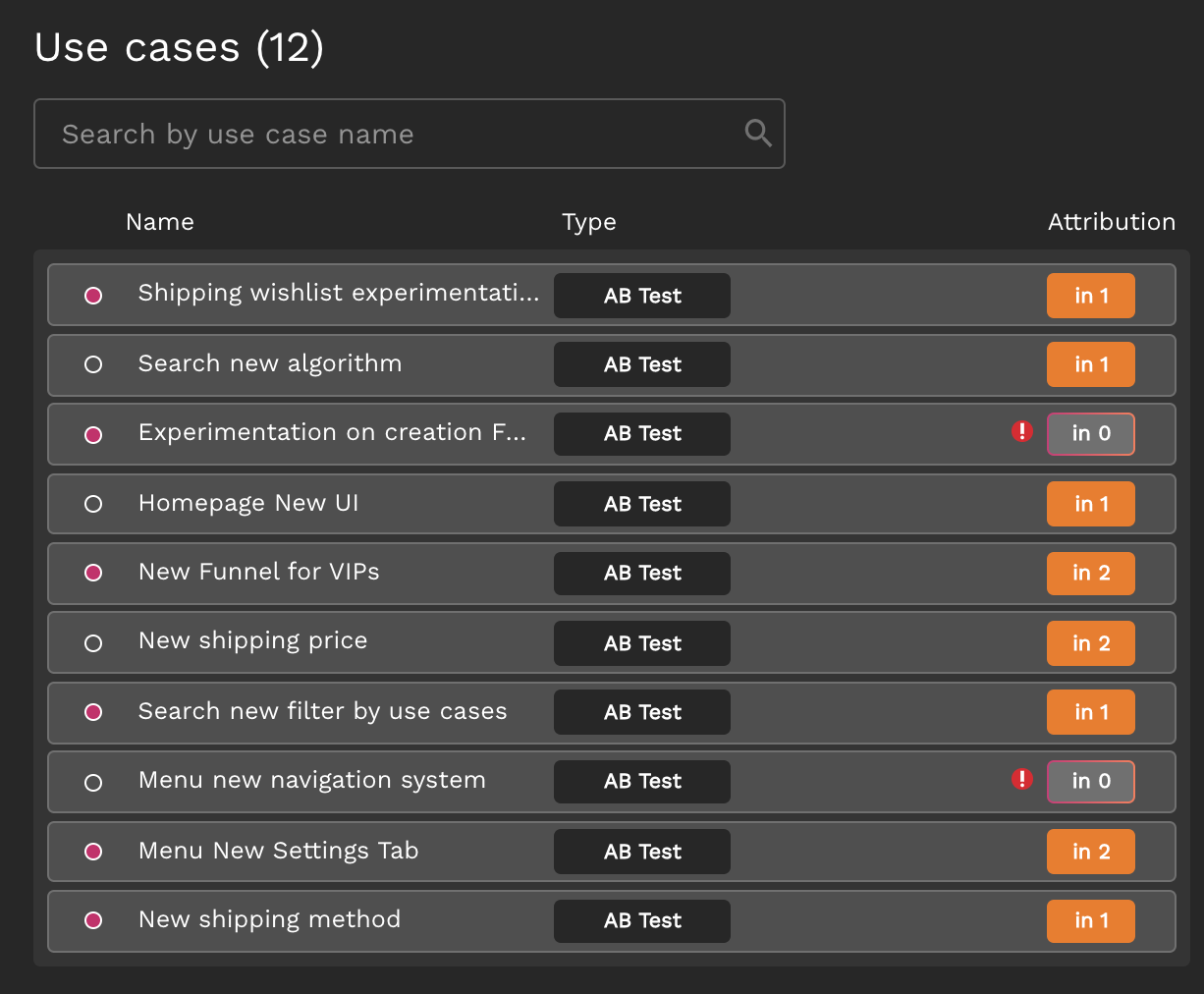Viewport: 1204px width, 994px height.
Task: Click the search magnifier icon
Action: point(758,133)
